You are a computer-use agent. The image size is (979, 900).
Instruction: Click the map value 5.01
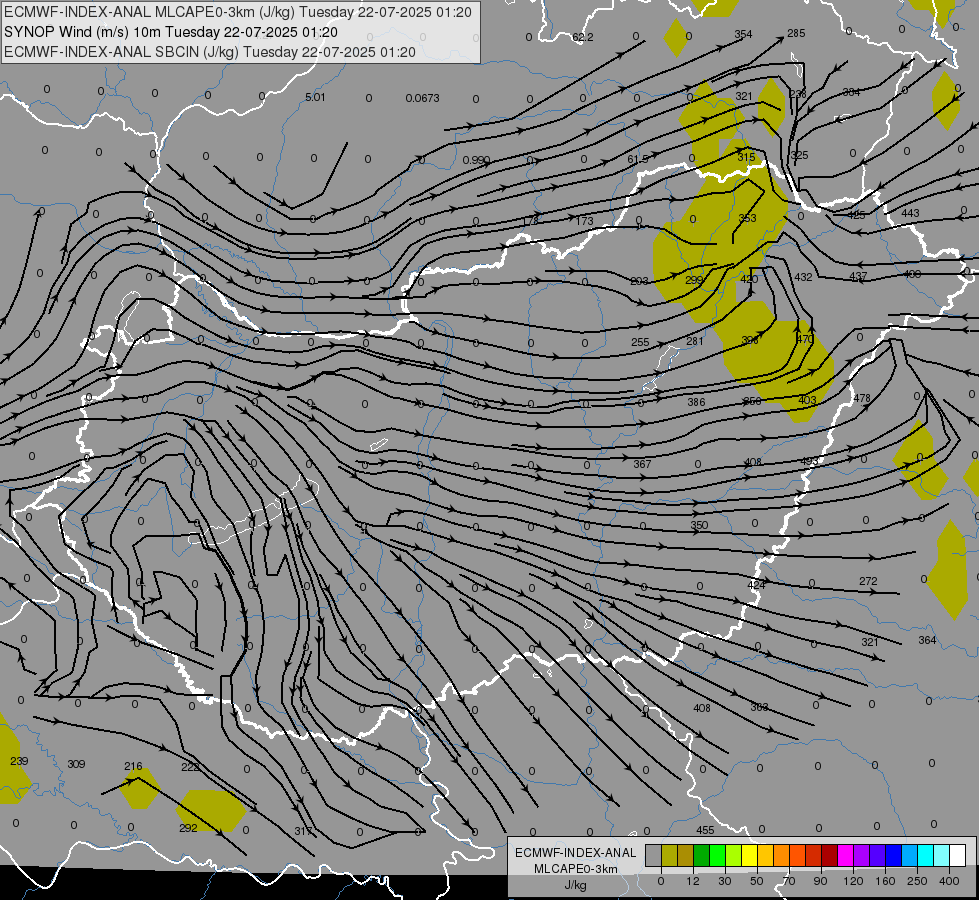(x=315, y=97)
